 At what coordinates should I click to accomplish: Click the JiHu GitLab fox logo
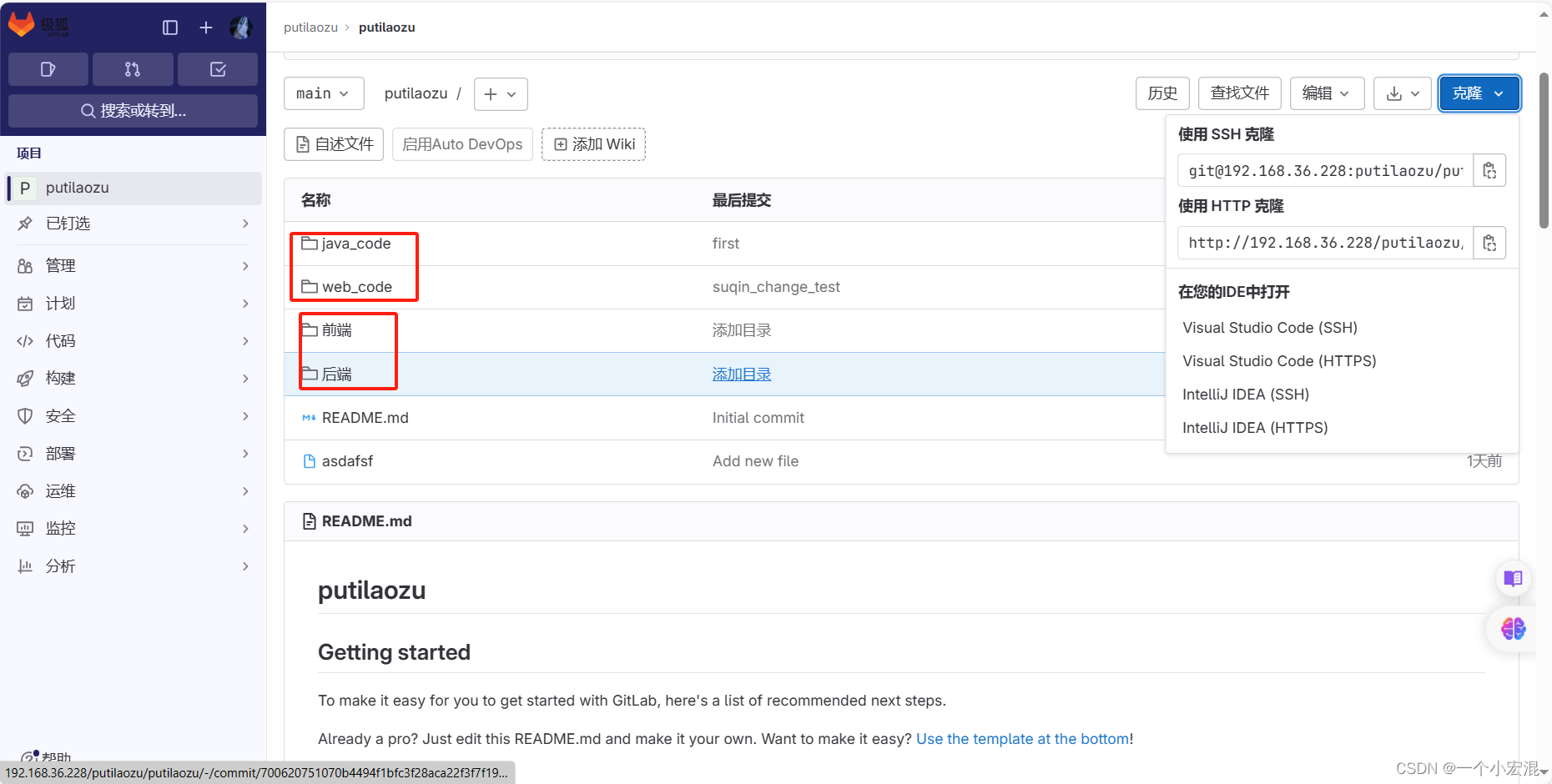click(23, 24)
